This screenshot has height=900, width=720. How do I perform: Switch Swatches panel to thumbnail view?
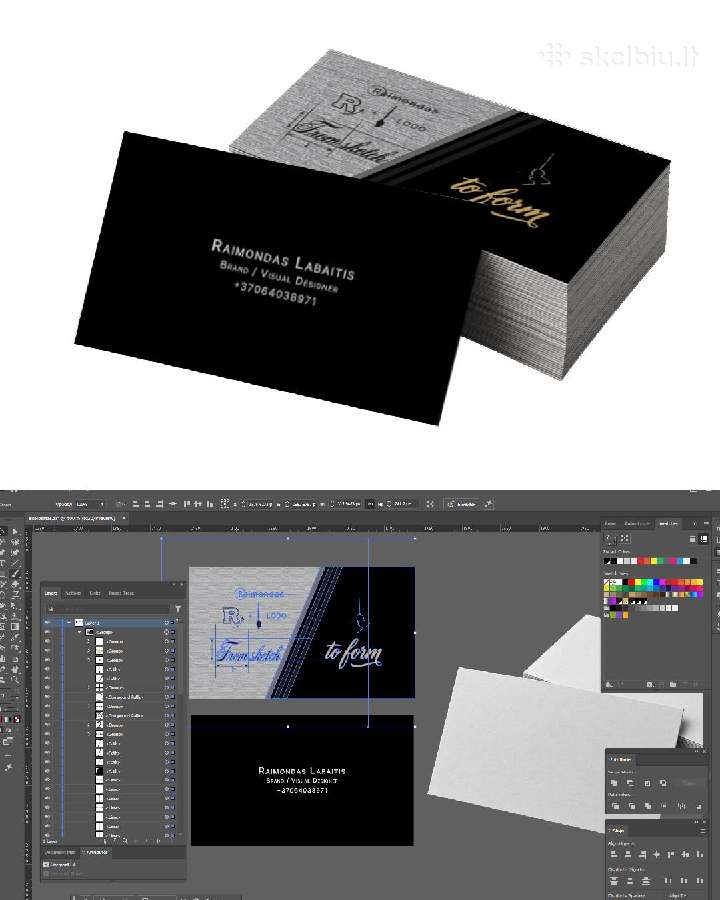pyautogui.click(x=703, y=539)
